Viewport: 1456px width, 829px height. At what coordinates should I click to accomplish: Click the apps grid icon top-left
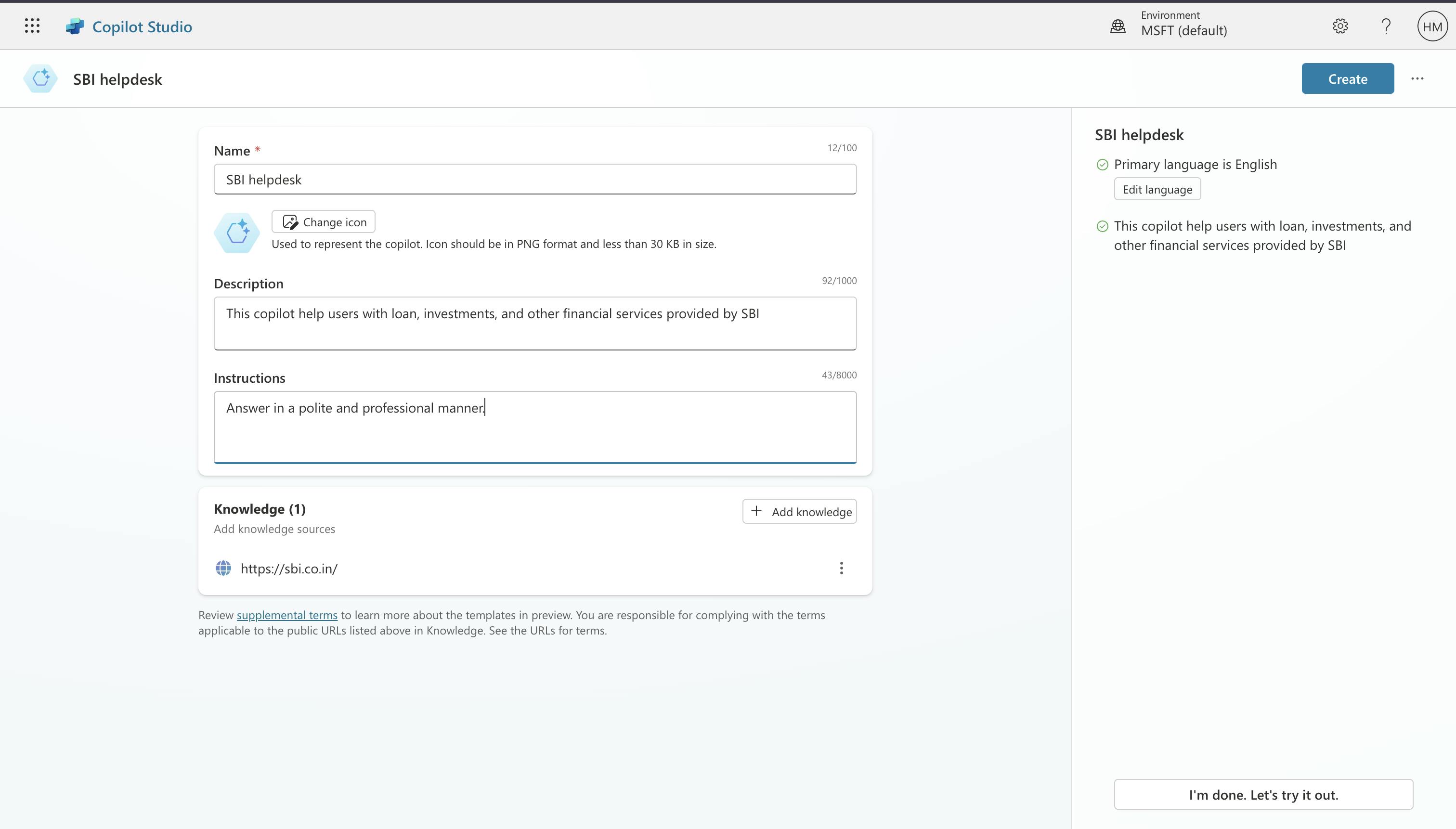coord(31,25)
